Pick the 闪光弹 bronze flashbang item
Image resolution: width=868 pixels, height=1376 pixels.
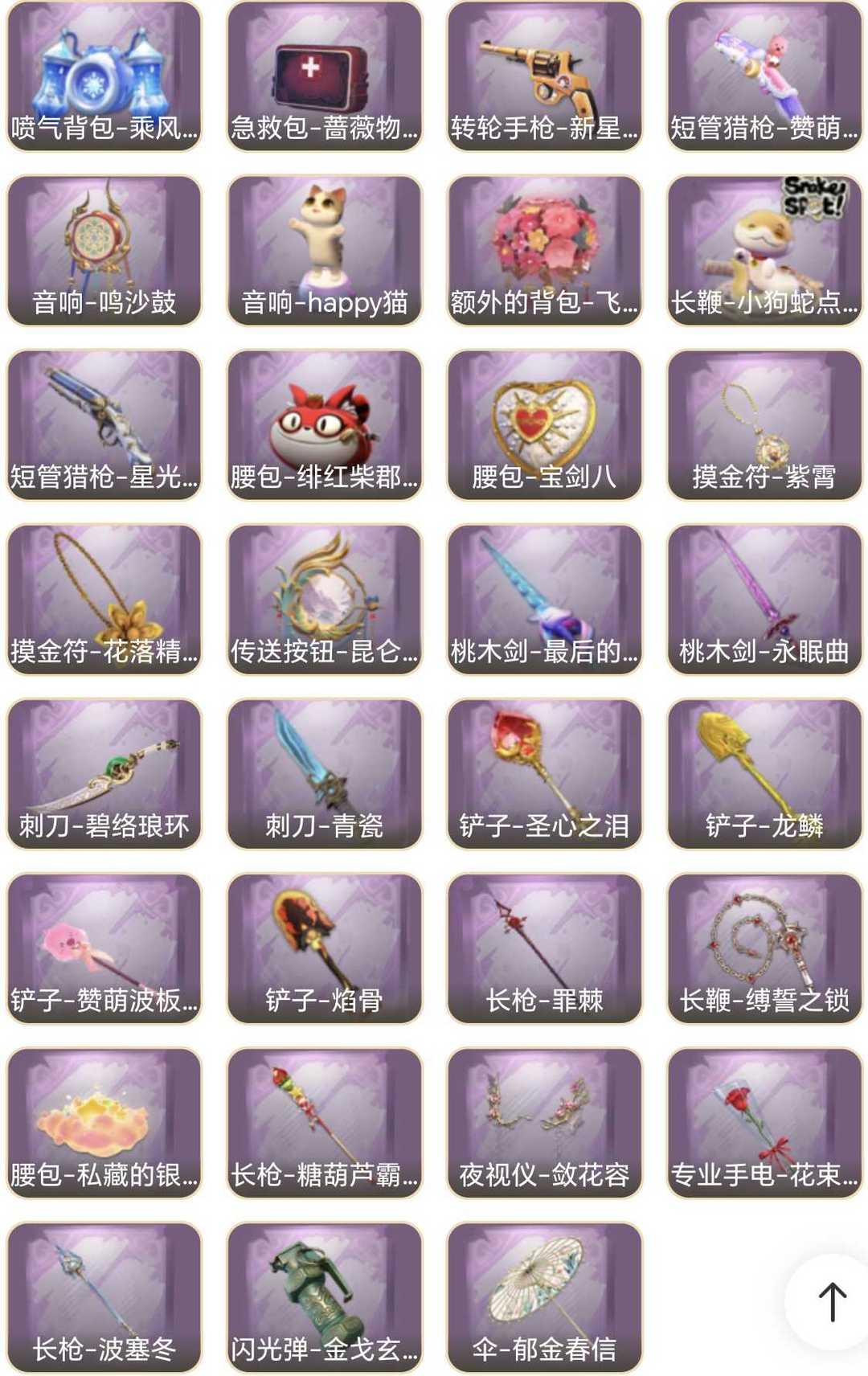(x=325, y=1297)
